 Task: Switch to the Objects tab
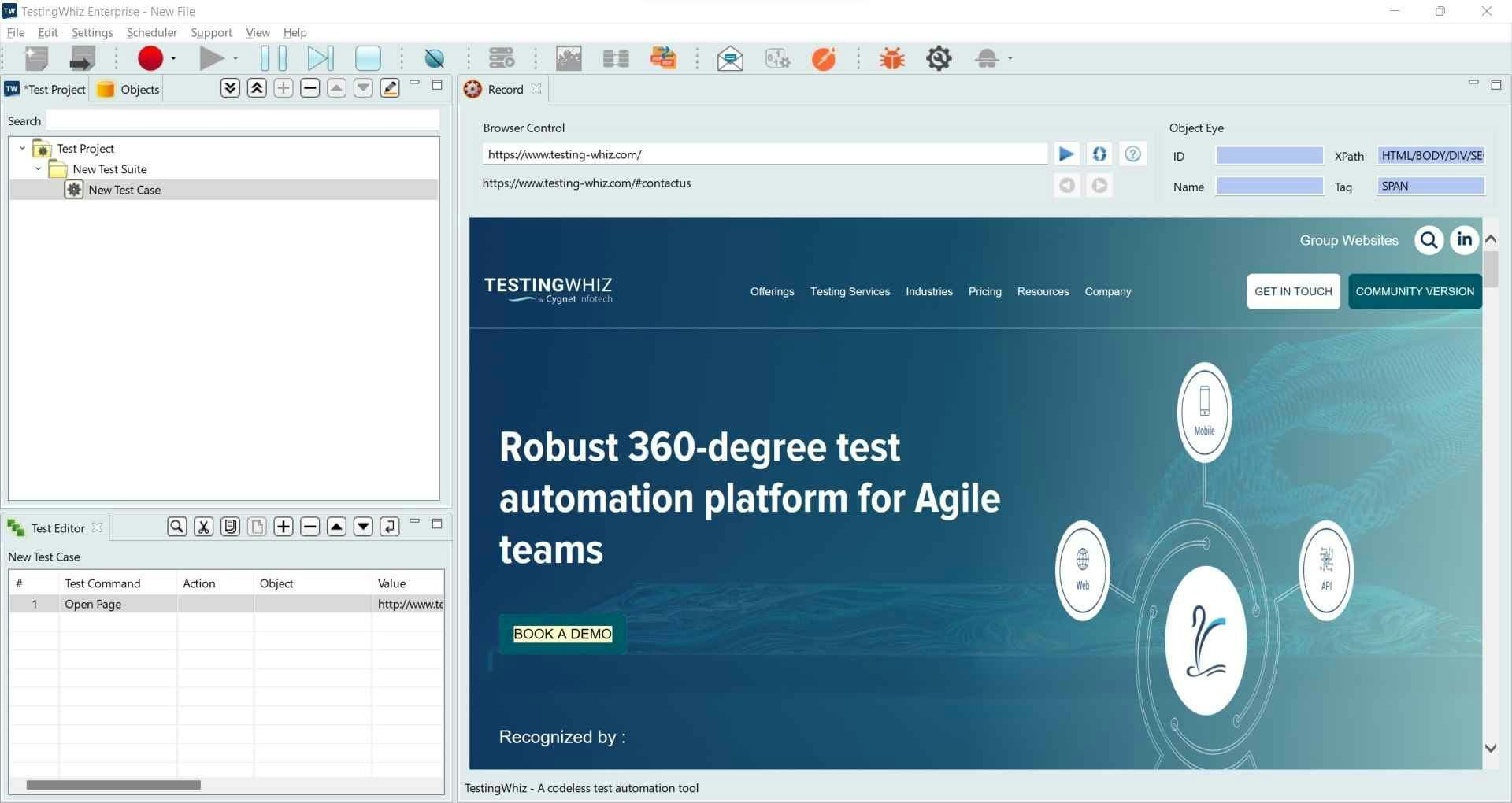coord(128,89)
